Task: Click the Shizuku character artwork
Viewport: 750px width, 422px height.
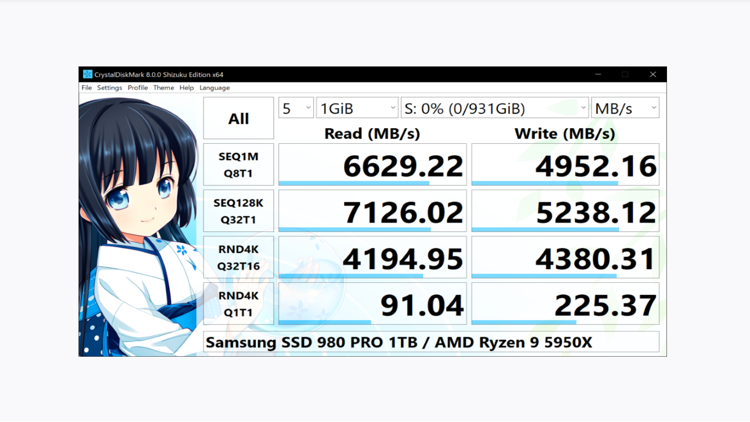Action: click(x=139, y=225)
